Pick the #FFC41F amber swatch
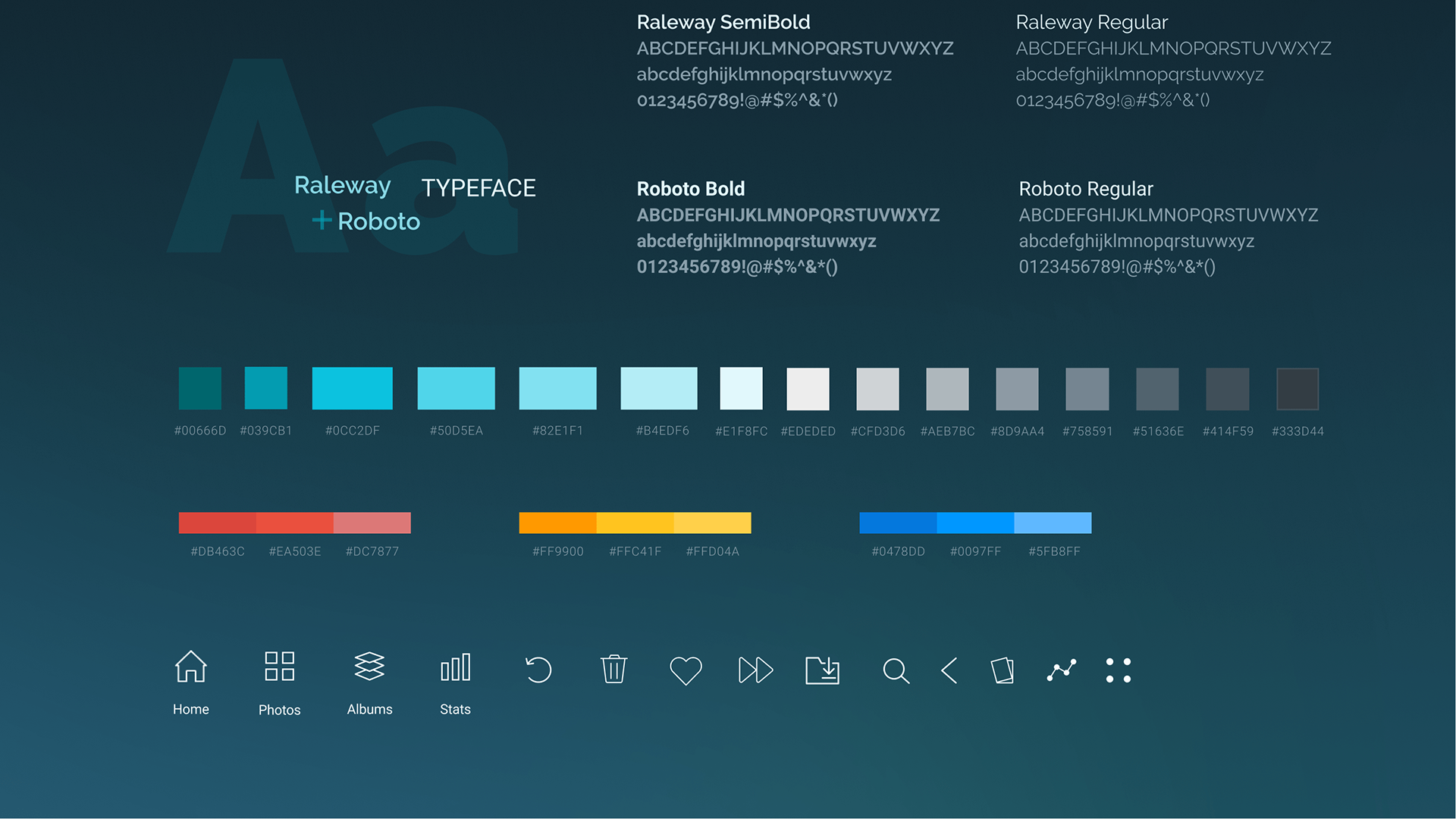Image resolution: width=1456 pixels, height=819 pixels. 635,522
